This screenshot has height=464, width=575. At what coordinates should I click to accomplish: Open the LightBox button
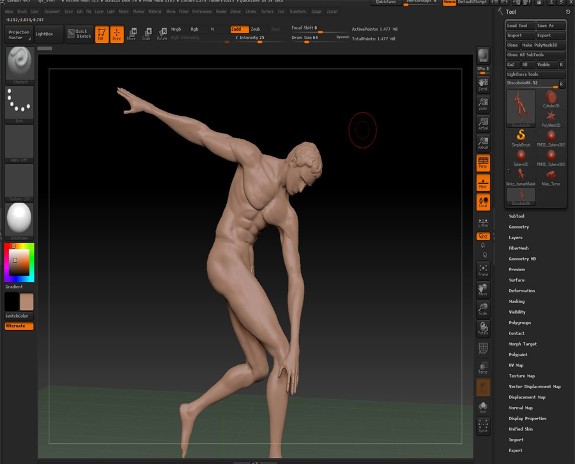(x=49, y=34)
